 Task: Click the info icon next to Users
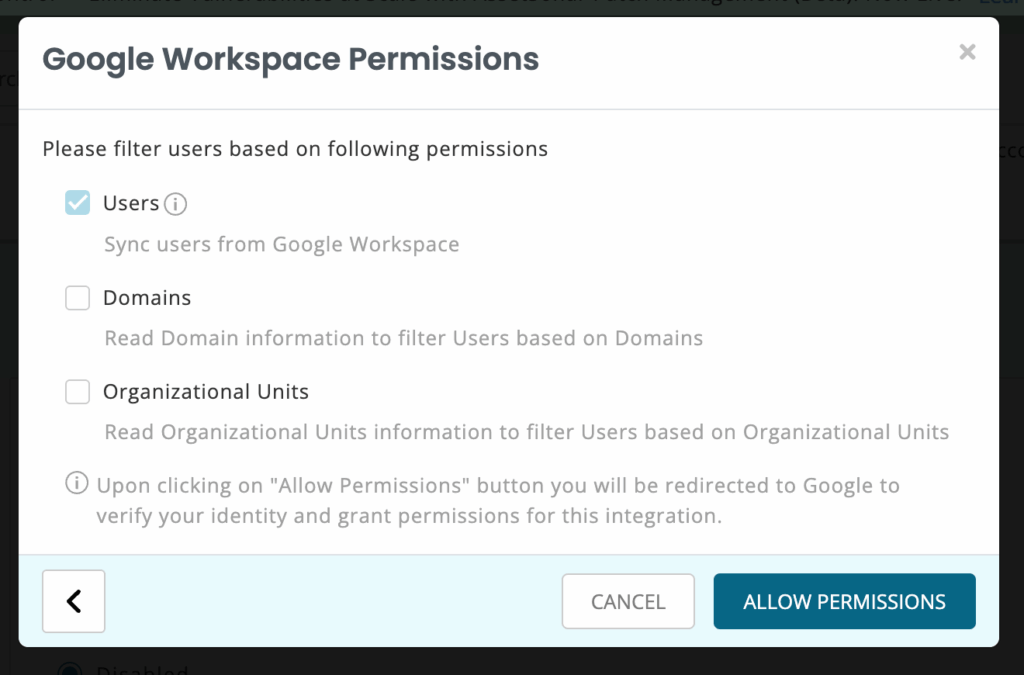pyautogui.click(x=176, y=204)
